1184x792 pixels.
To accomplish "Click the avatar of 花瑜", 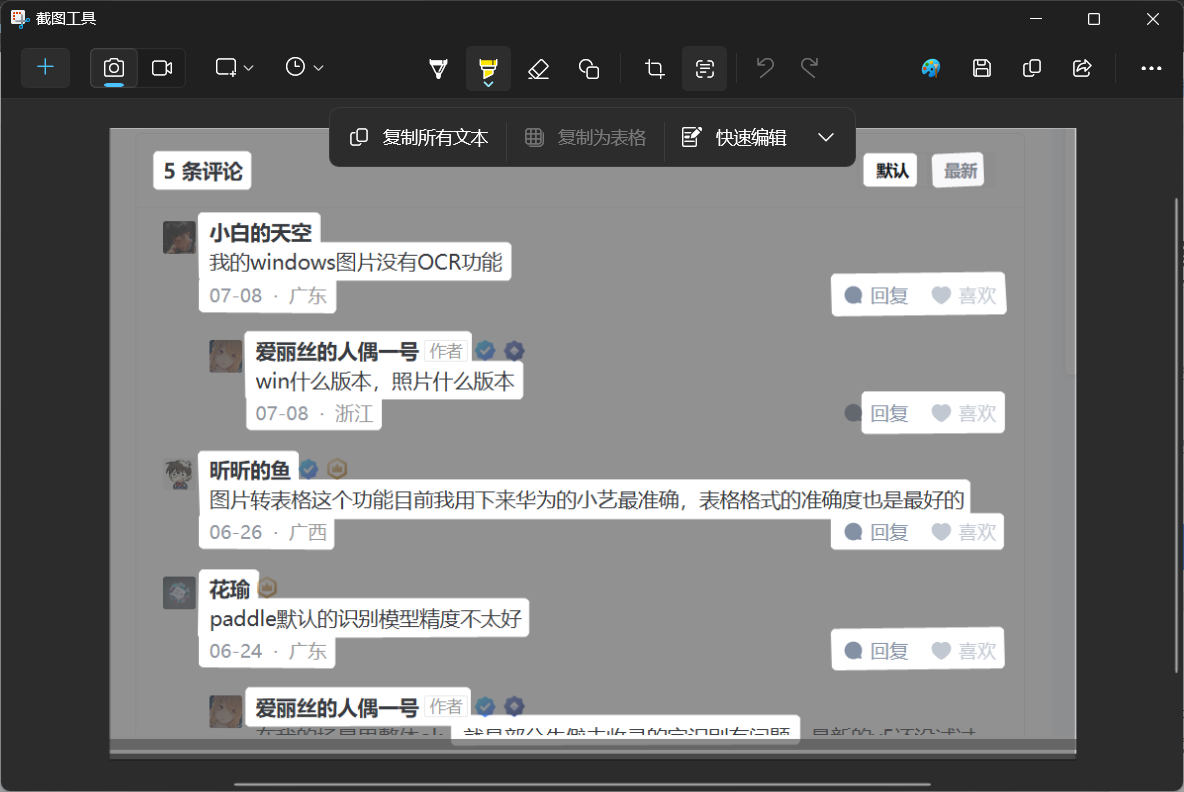I will point(180,593).
